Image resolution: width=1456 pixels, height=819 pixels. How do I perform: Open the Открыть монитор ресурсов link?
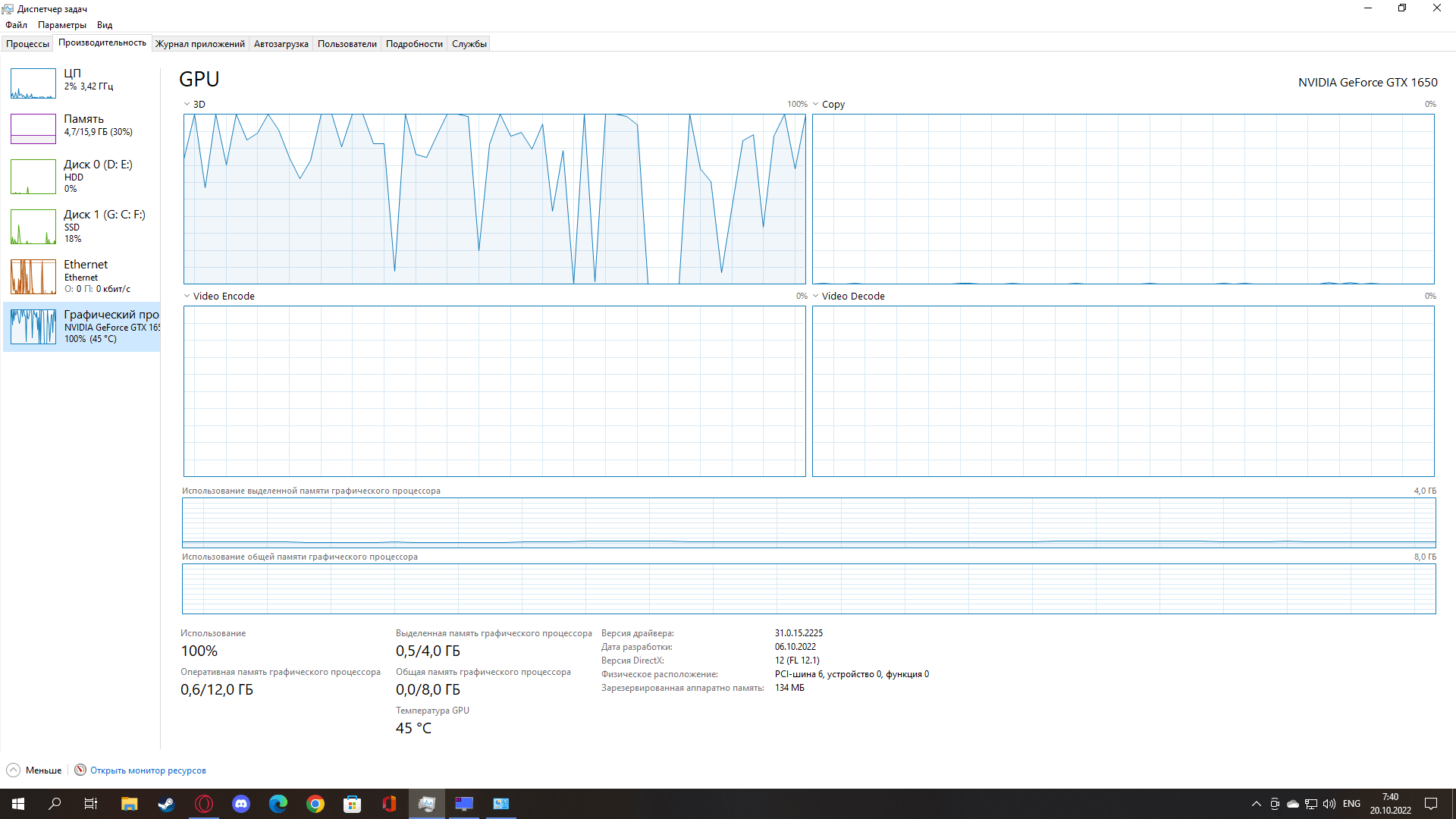pyautogui.click(x=148, y=770)
